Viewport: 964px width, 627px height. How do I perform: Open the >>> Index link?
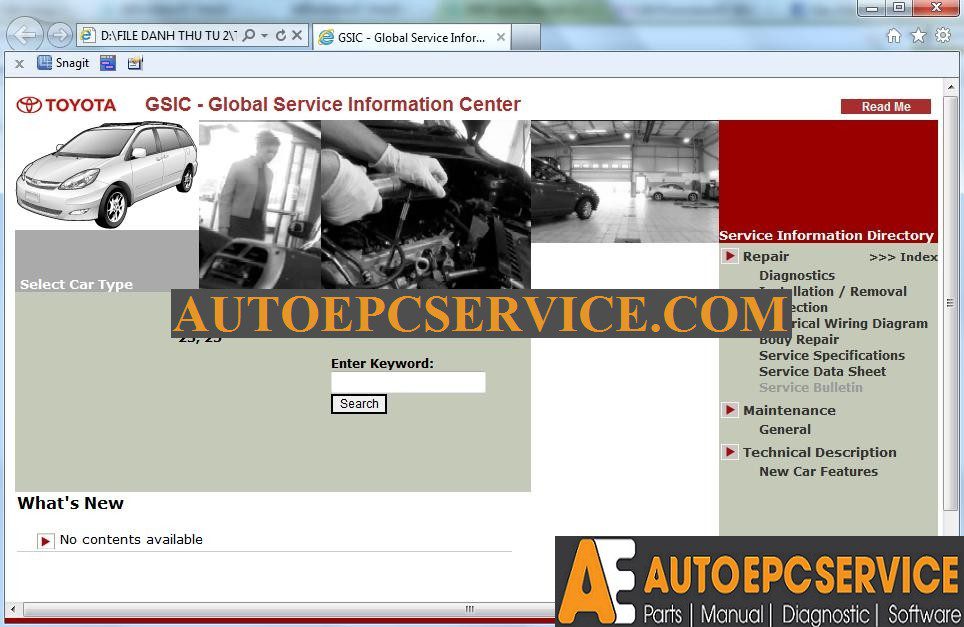tap(903, 257)
